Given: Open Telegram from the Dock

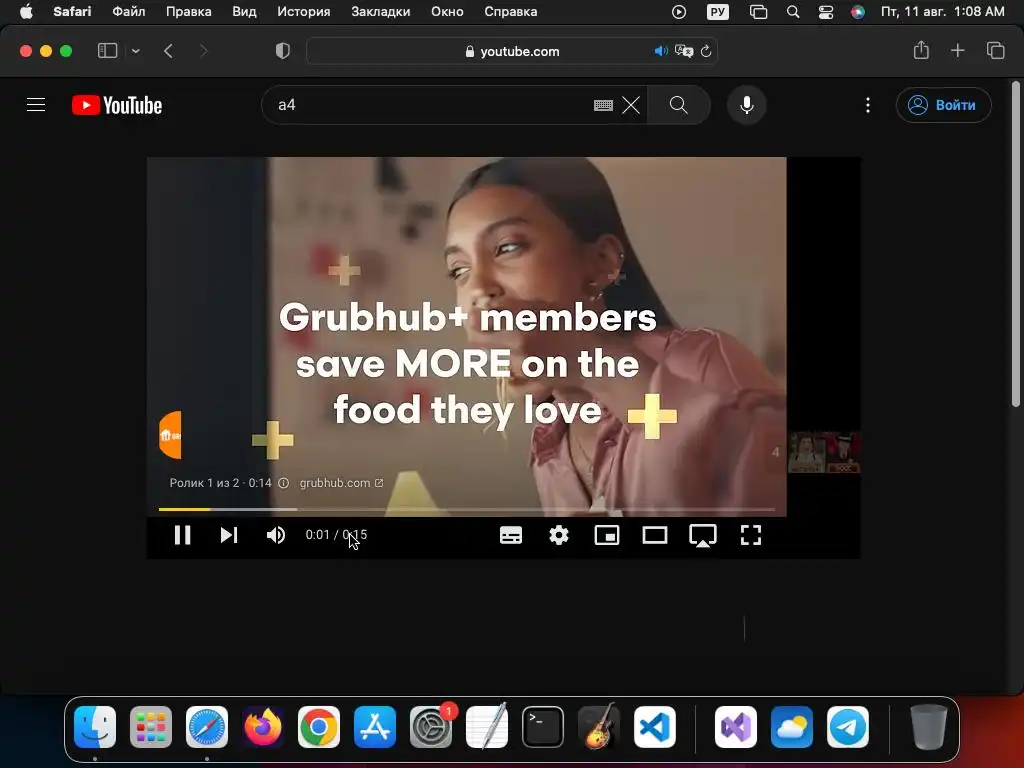Looking at the screenshot, I should click(x=848, y=727).
